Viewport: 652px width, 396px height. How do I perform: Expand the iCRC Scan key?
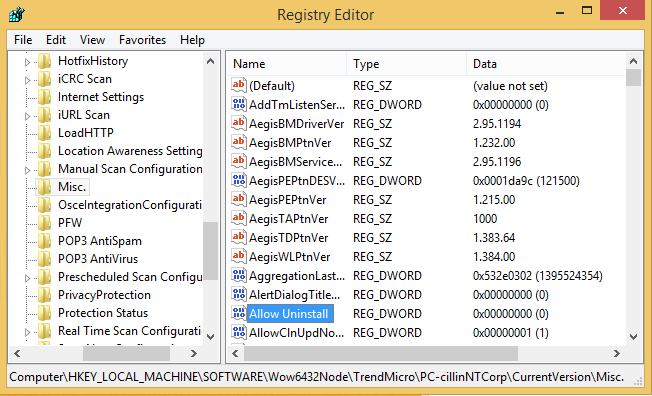27,80
